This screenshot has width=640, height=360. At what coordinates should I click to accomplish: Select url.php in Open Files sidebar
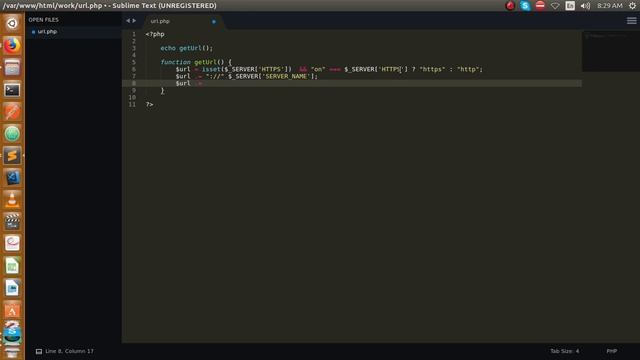pos(47,31)
